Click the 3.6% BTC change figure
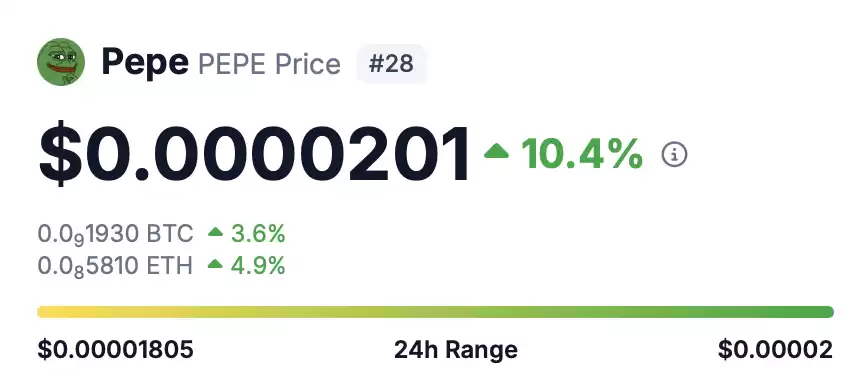The image size is (866, 390). [258, 234]
